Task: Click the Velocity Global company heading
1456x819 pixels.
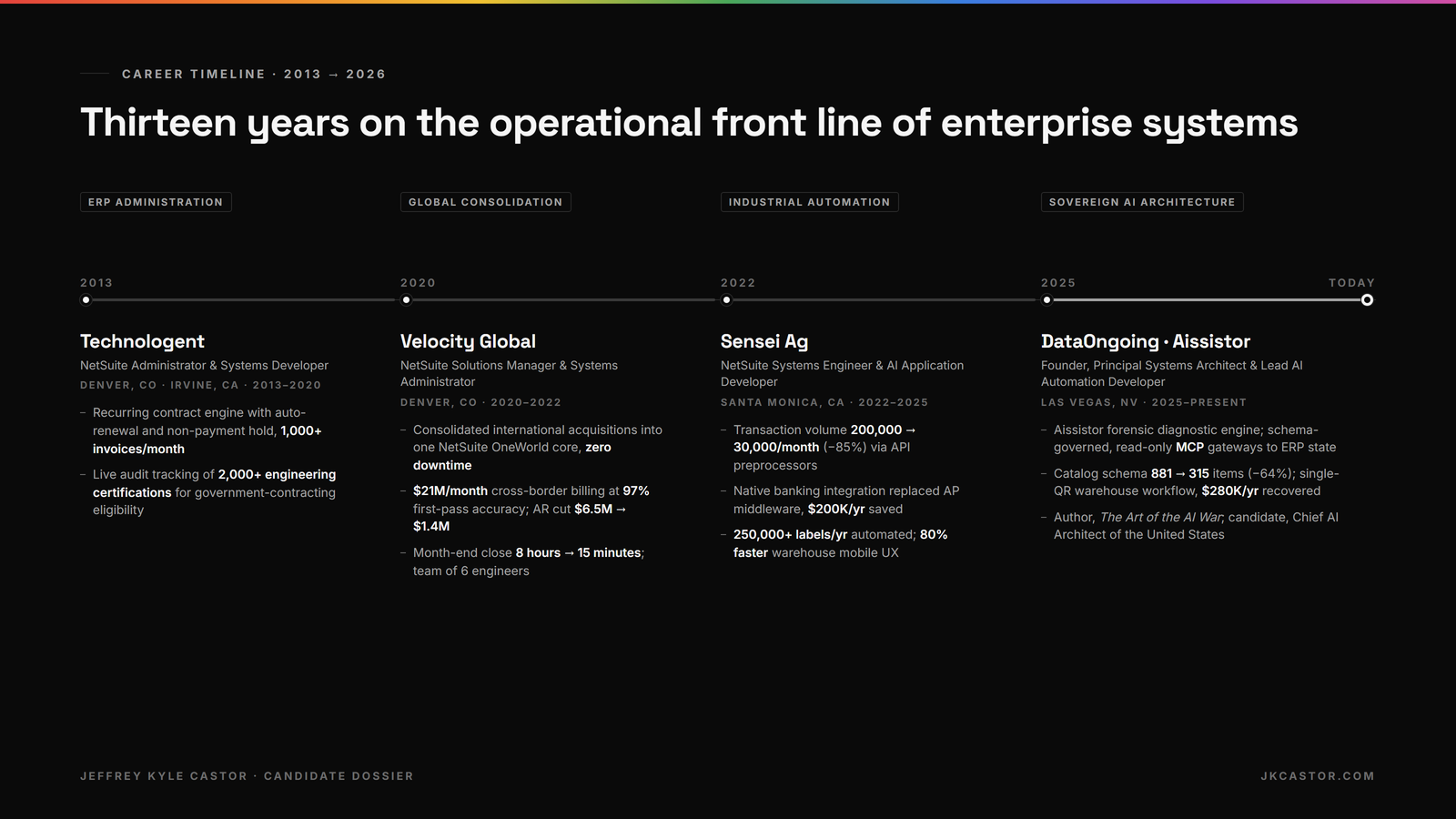Action: click(x=468, y=341)
